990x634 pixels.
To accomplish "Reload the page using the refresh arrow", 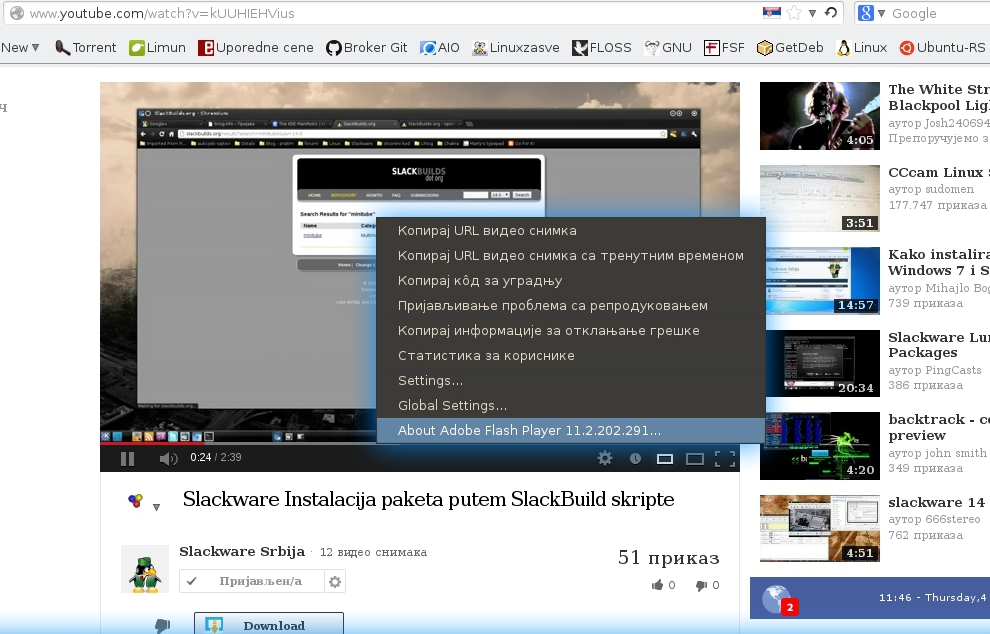I will [x=829, y=13].
